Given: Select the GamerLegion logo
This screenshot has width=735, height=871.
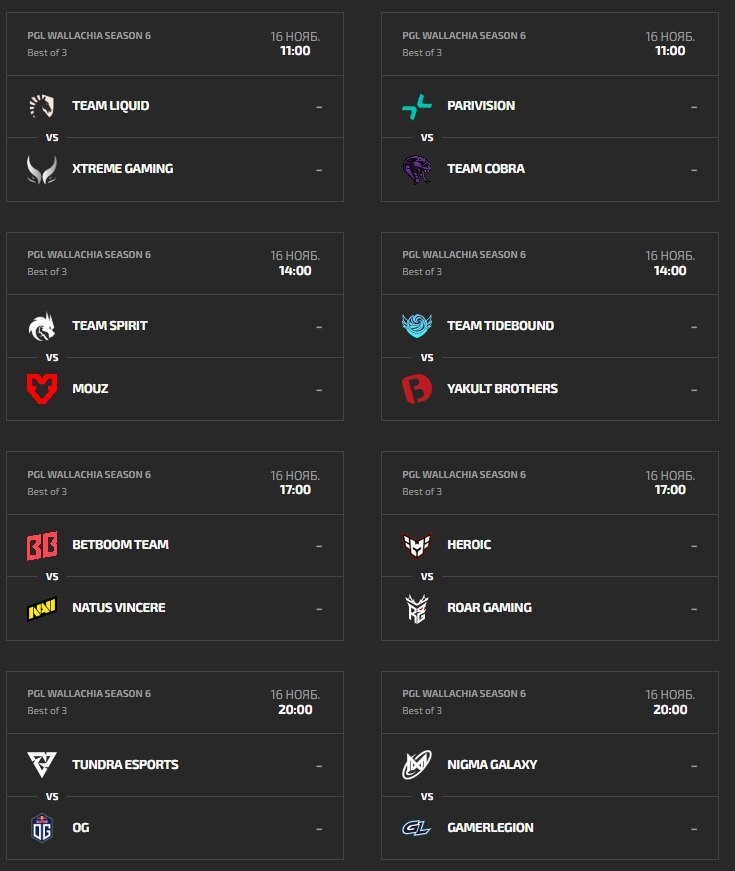Looking at the screenshot, I should point(417,828).
